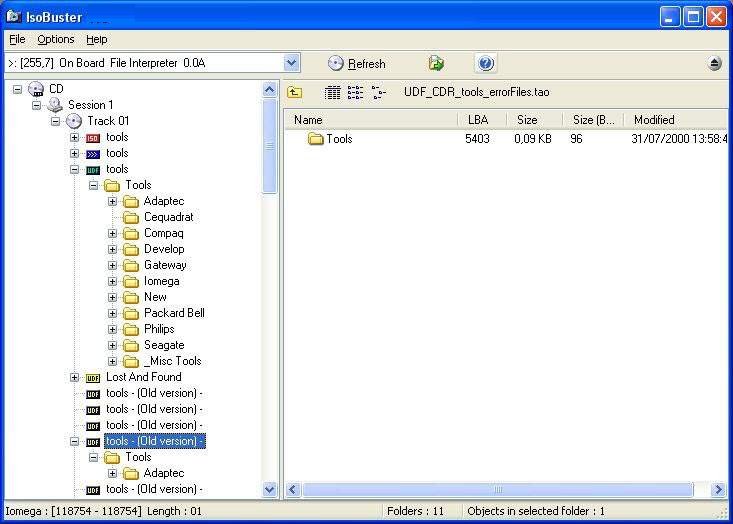Click the Refresh button
Image resolution: width=733 pixels, height=524 pixels.
point(357,64)
